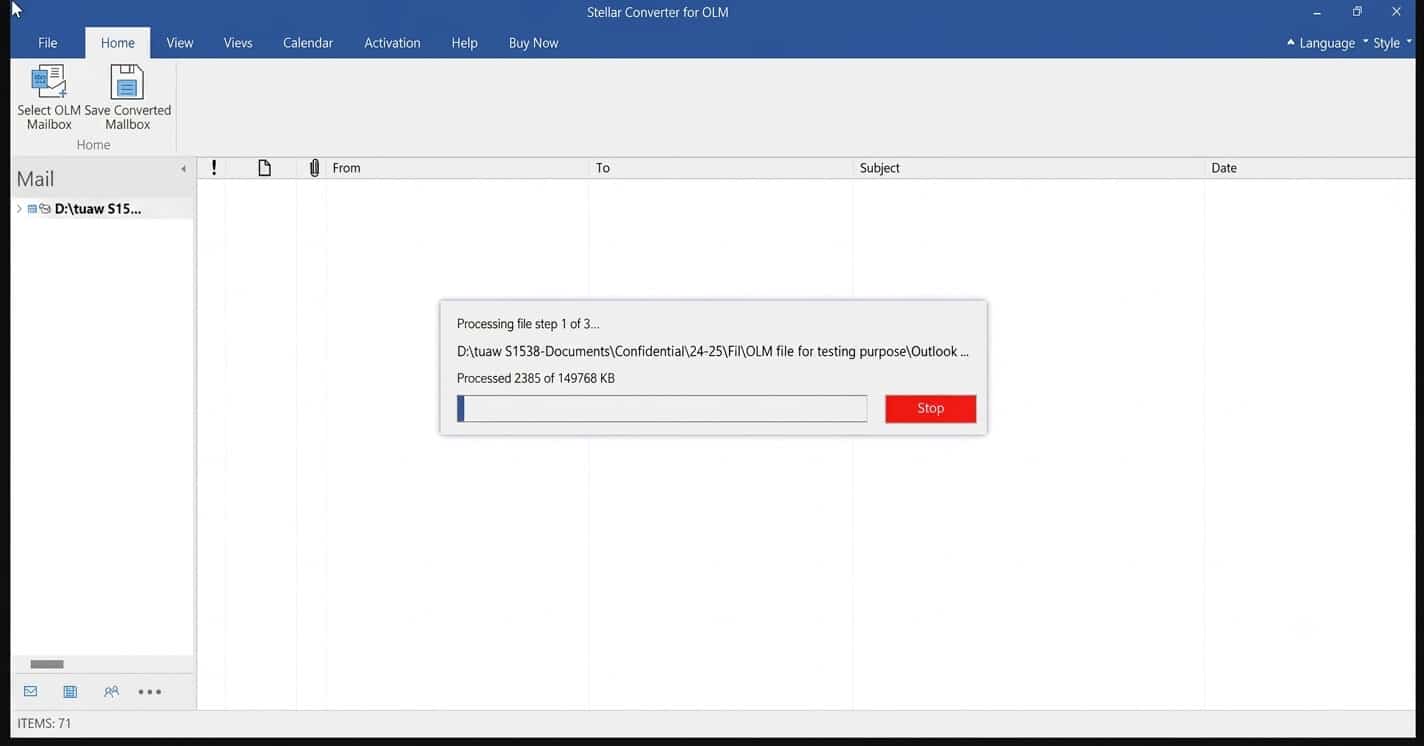Viewport: 1424px width, 746px height.
Task: Click the 'Processing file step 1 of 3...' text
Action: click(x=528, y=324)
